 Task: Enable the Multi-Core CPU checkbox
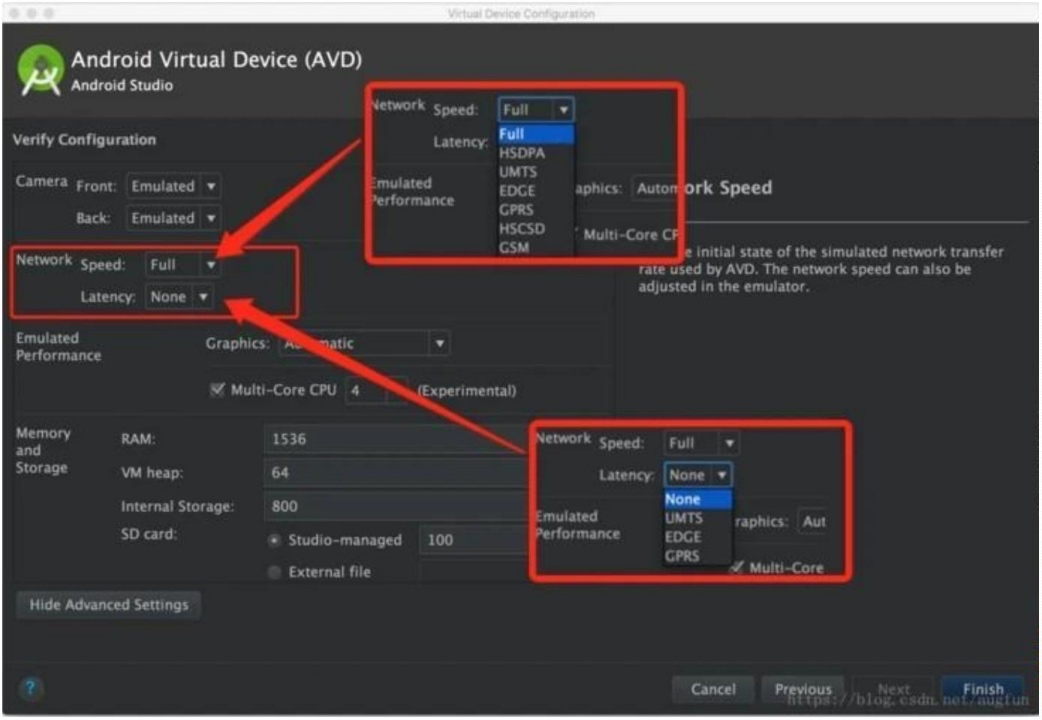click(217, 390)
